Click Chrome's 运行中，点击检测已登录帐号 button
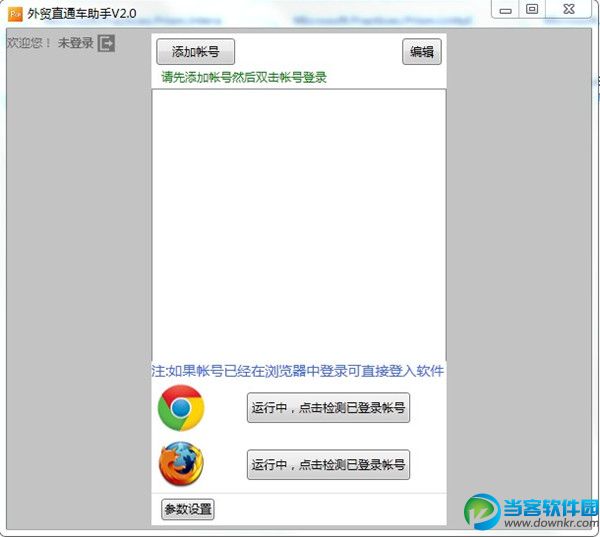The width and height of the screenshot is (600, 537). [328, 408]
